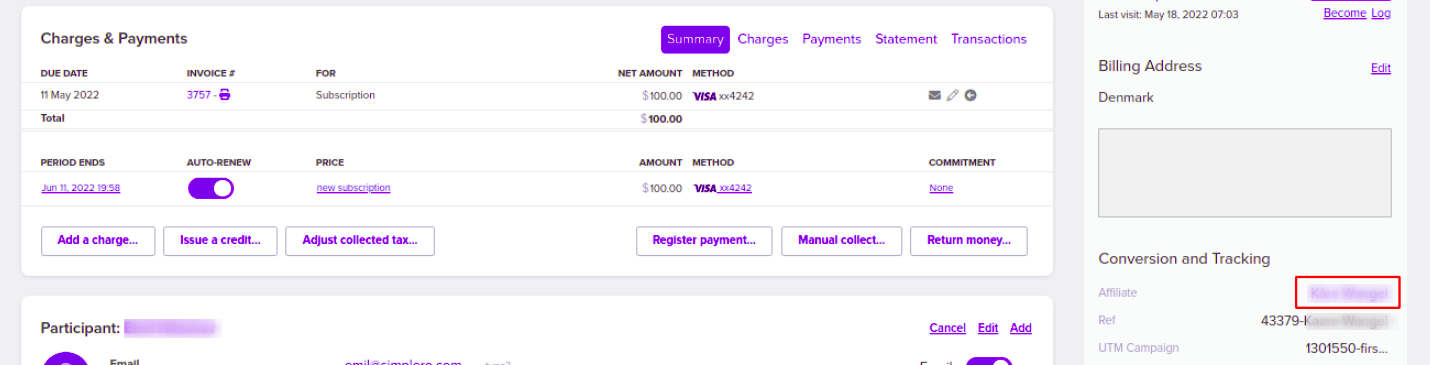Screen dimensions: 1430x365
Task: Open the Transactions tab
Action: tap(989, 39)
